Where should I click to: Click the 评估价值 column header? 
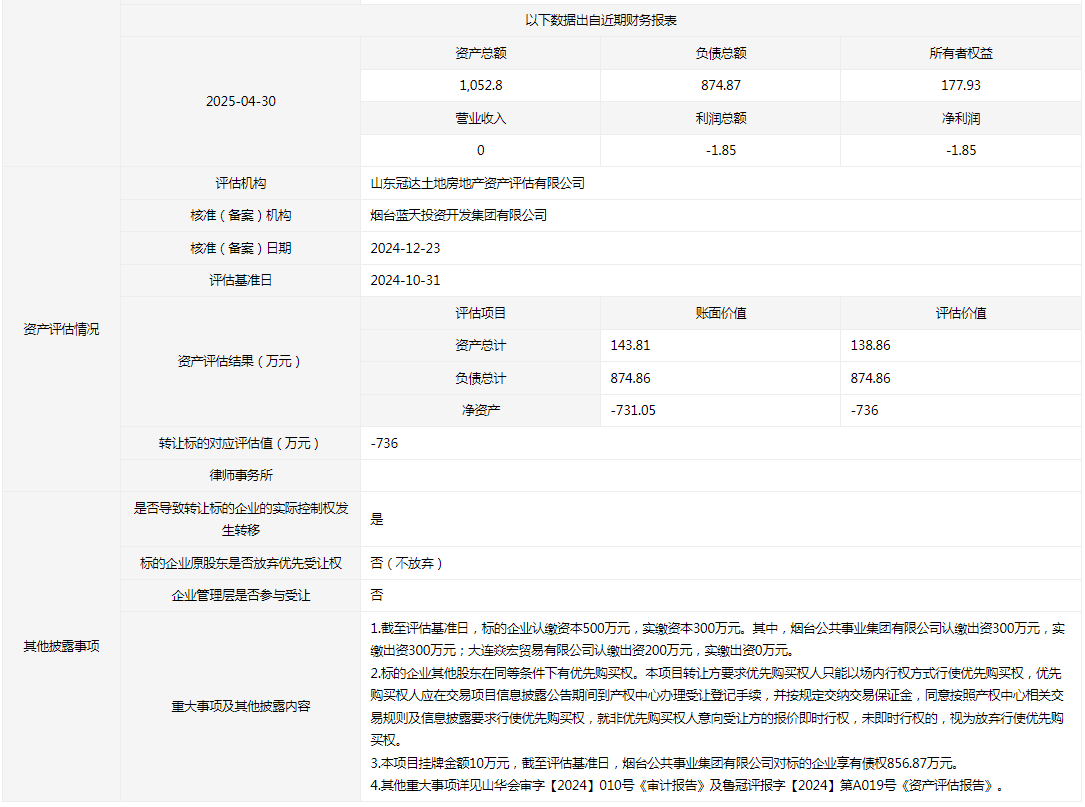coord(960,313)
